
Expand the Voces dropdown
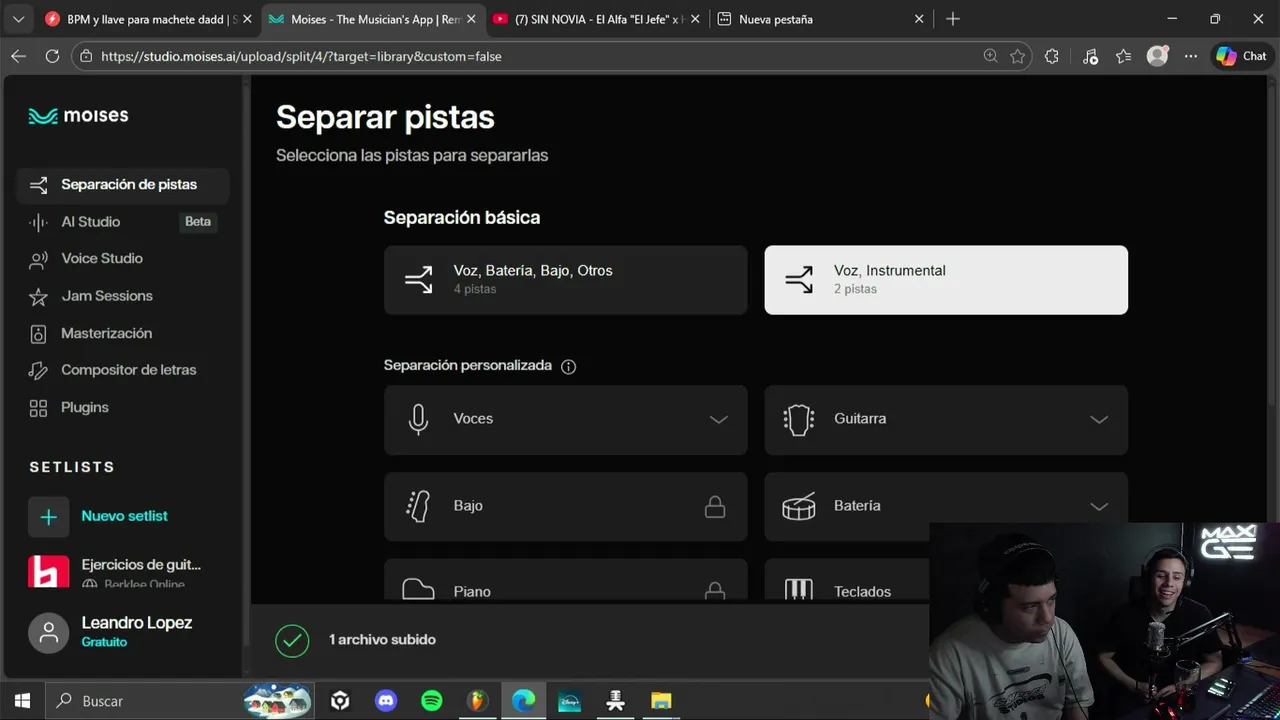pos(565,420)
